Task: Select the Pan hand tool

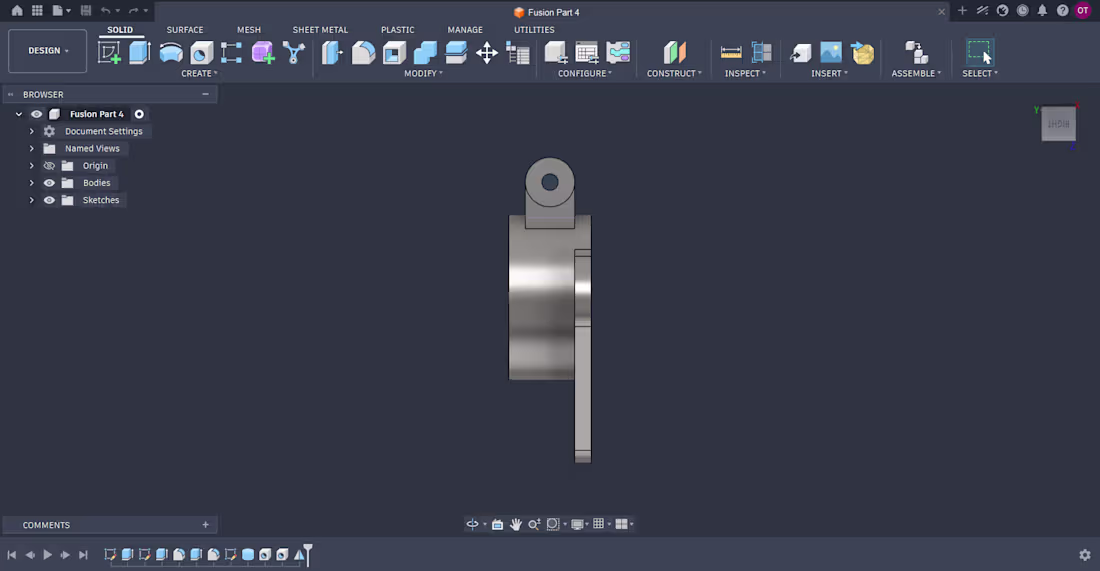Action: tap(516, 524)
